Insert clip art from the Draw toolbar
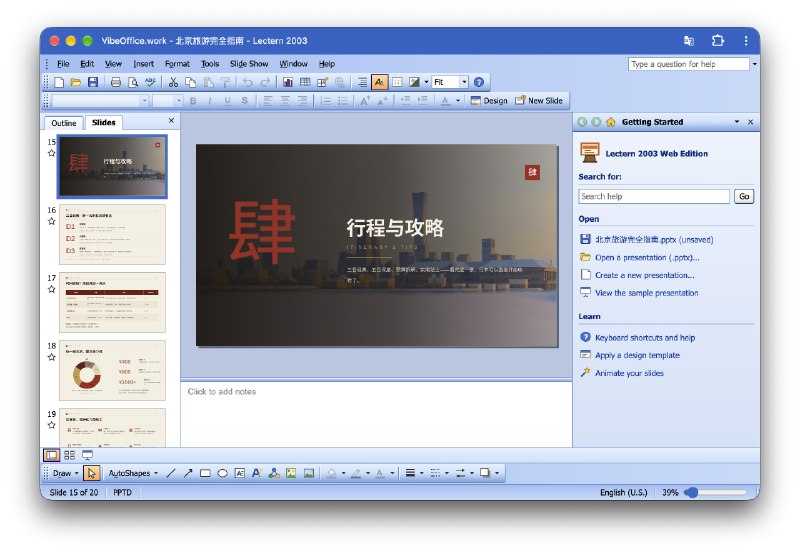 pos(291,473)
